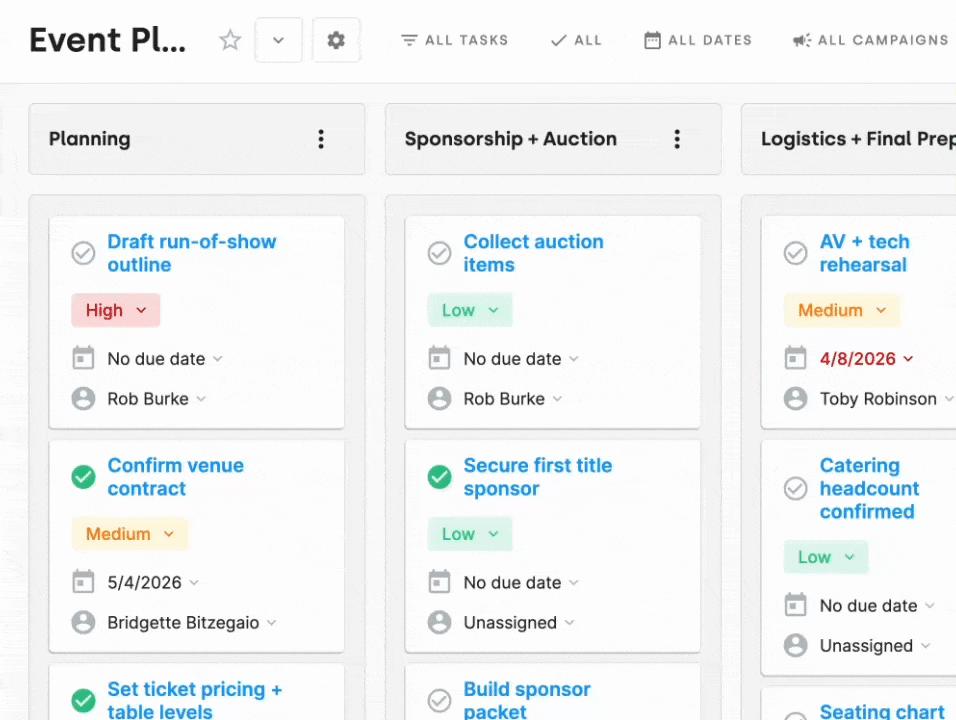Open Sponsorship + Auction column three-dot menu
The image size is (956, 720).
677,139
